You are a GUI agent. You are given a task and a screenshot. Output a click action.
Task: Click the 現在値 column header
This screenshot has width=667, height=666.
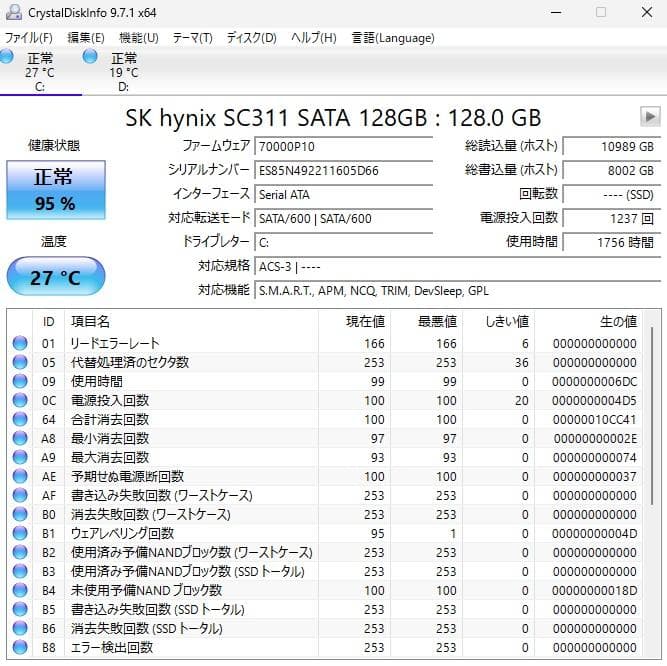[x=354, y=322]
